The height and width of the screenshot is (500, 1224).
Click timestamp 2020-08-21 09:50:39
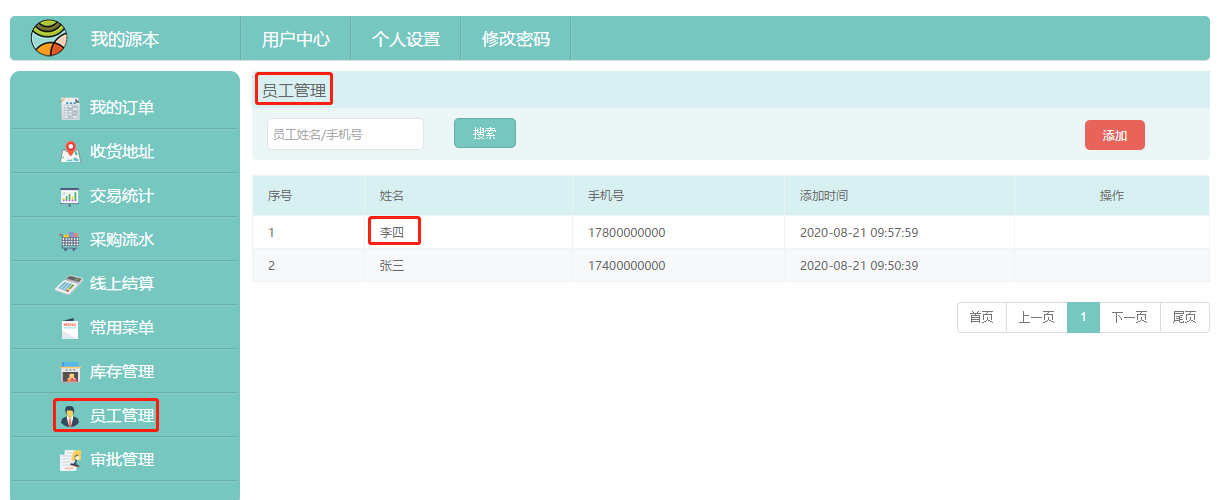click(x=859, y=265)
